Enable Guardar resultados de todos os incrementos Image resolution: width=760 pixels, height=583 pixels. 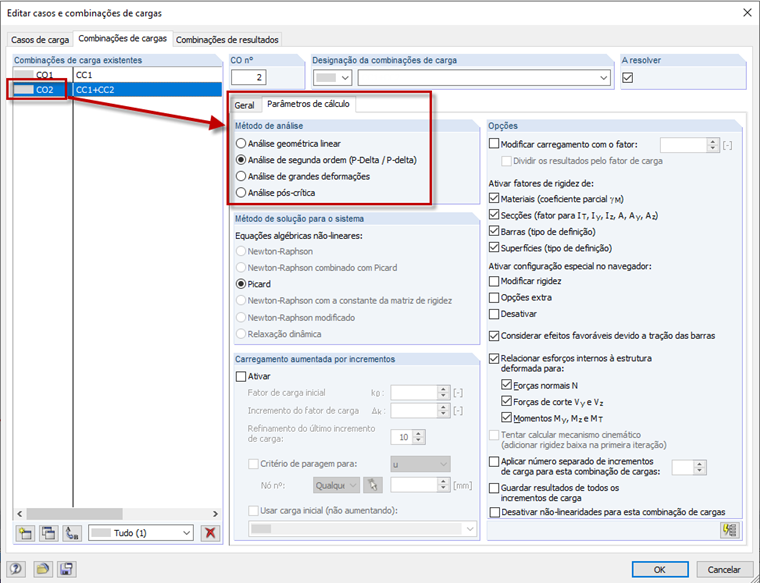494,488
